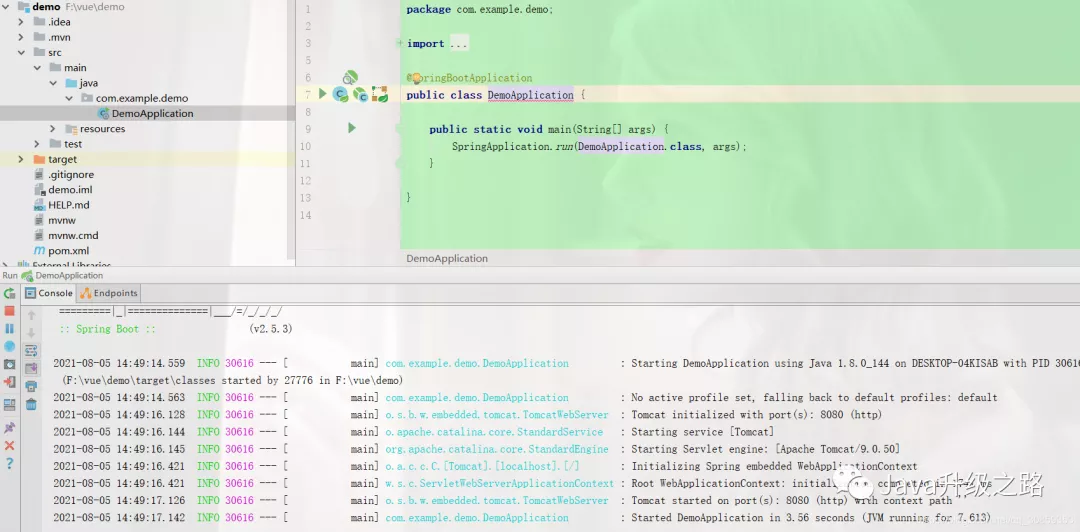The height and width of the screenshot is (532, 1080).
Task: Click the ServletWebServerApplicationContext logger name
Action: pyautogui.click(x=499, y=484)
